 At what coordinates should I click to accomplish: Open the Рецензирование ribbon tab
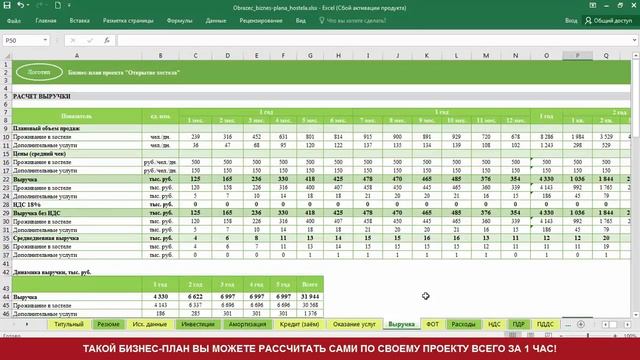(x=261, y=20)
